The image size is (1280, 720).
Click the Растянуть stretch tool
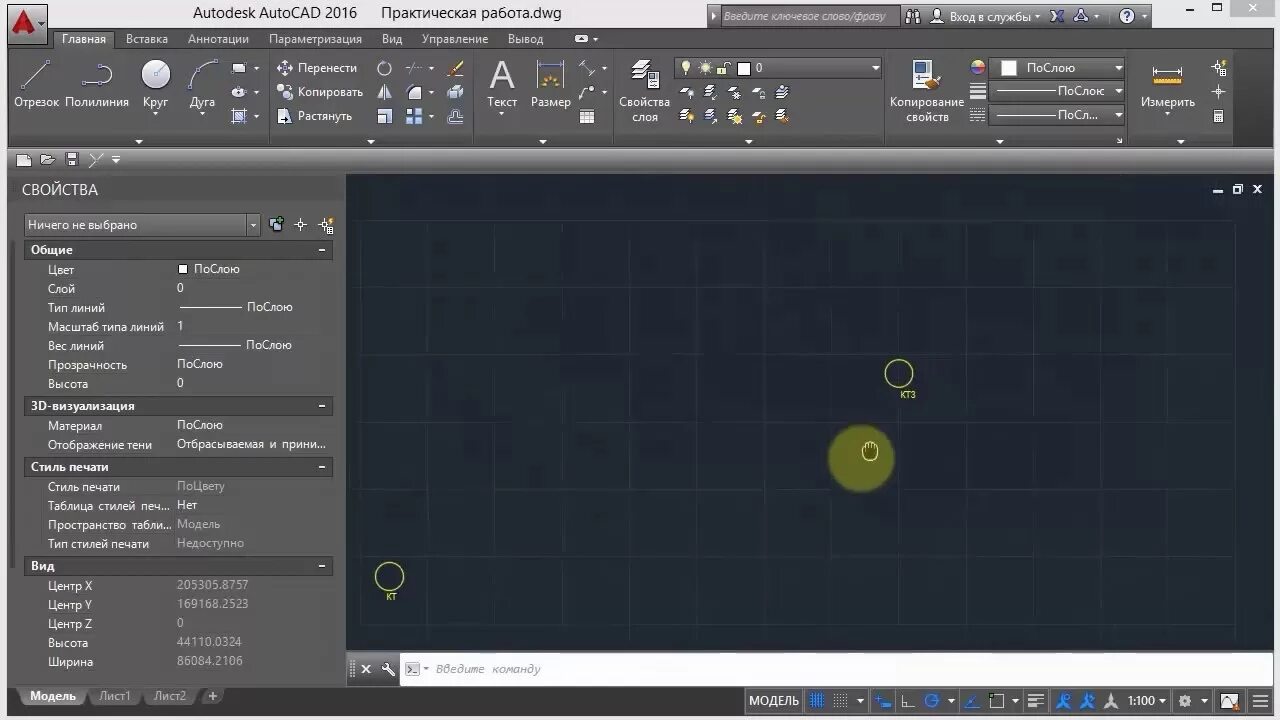314,116
